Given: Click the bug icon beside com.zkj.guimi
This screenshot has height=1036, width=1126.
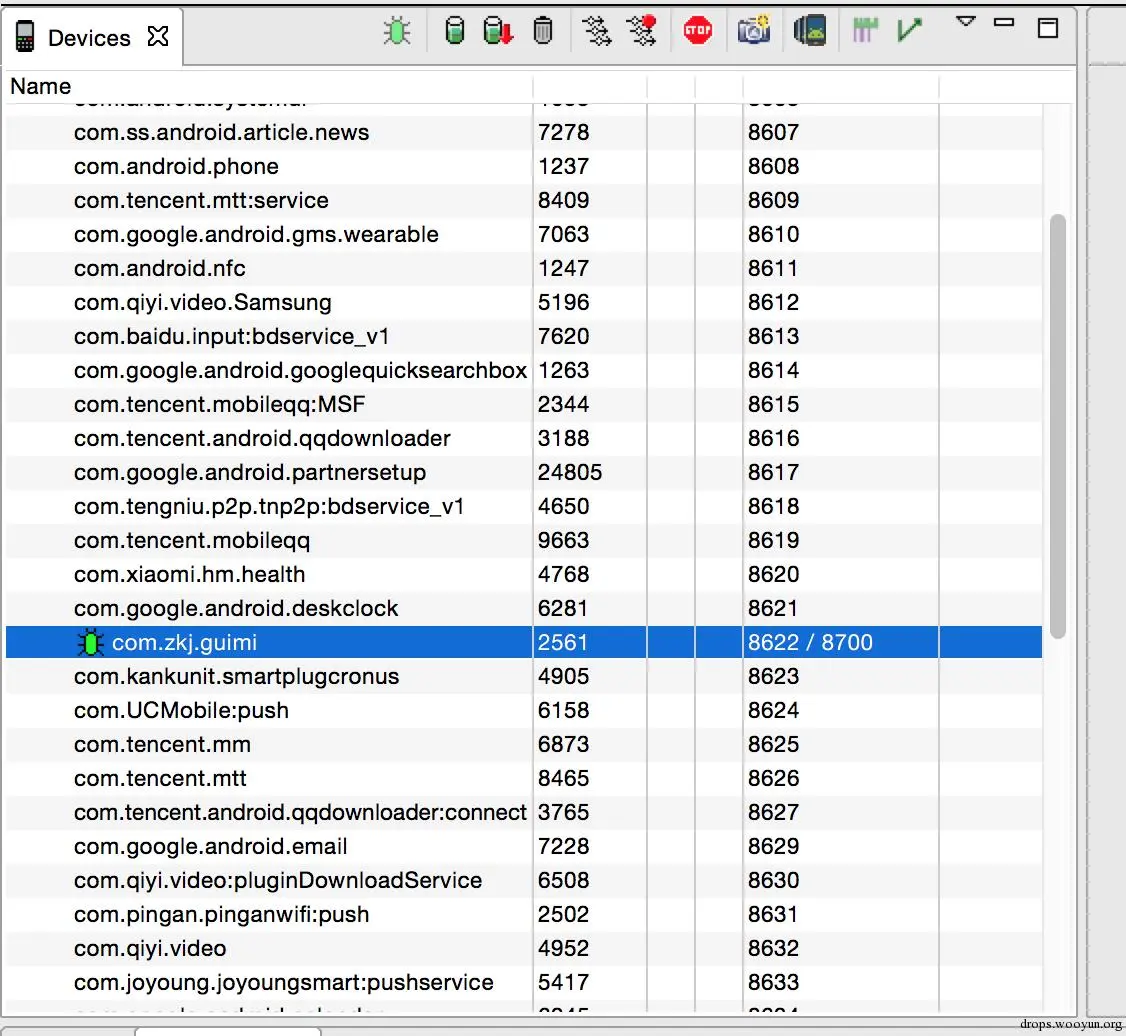Looking at the screenshot, I should tap(90, 643).
